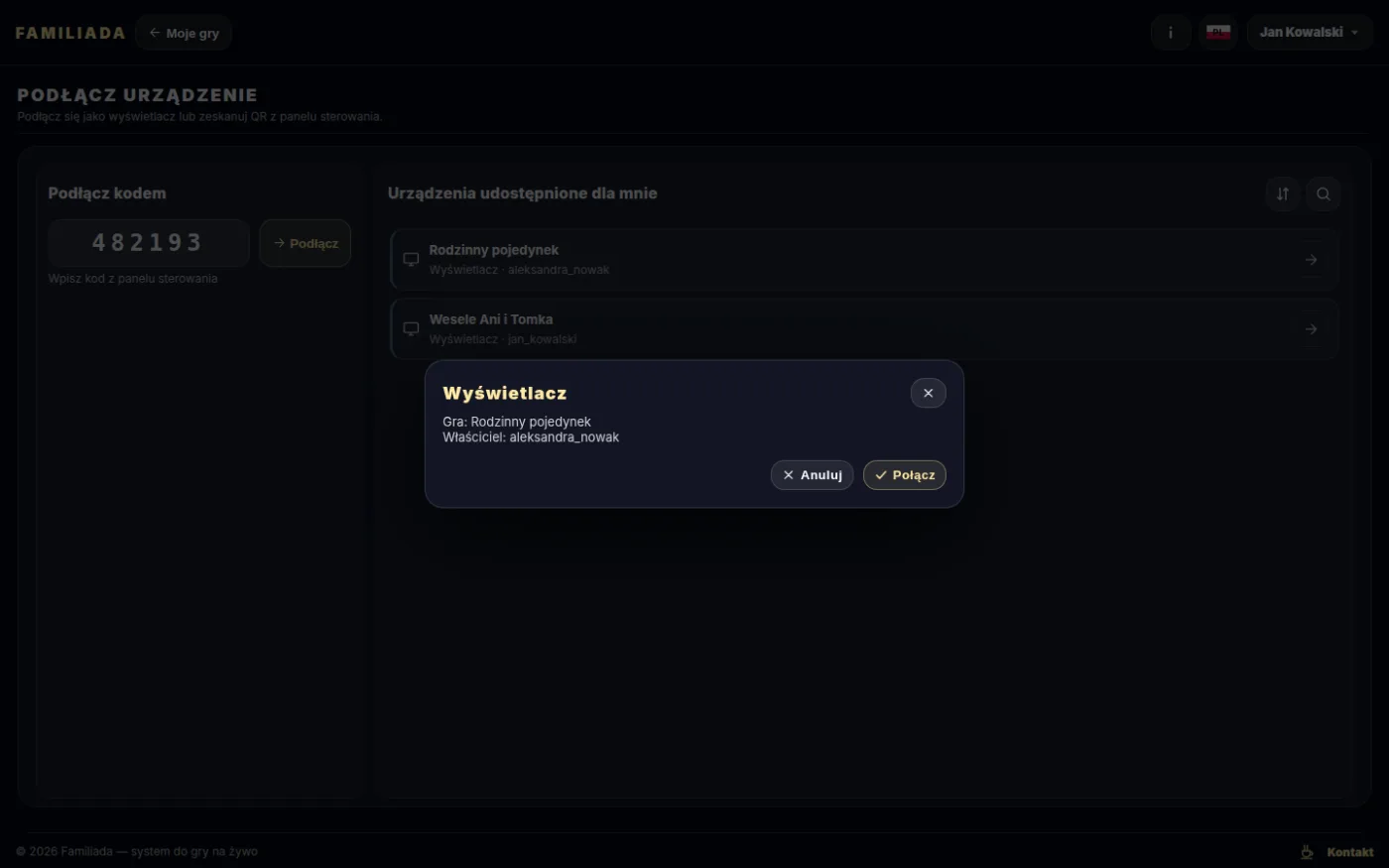Submit the code with the Podłącz button

[306, 243]
